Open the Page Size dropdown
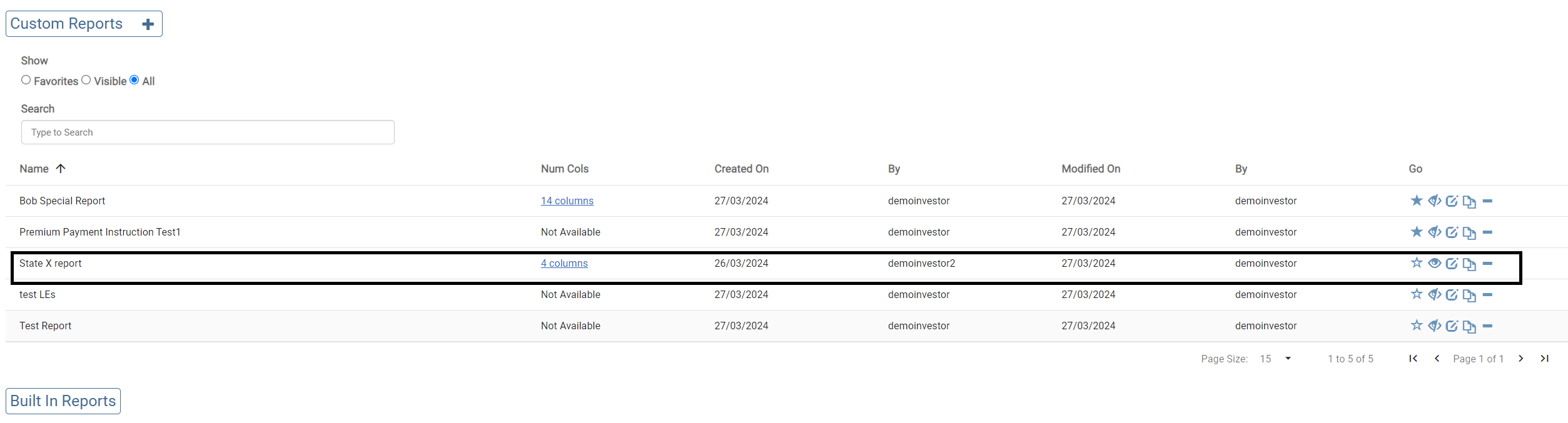Viewport: 1568px width, 423px height. pos(1288,359)
